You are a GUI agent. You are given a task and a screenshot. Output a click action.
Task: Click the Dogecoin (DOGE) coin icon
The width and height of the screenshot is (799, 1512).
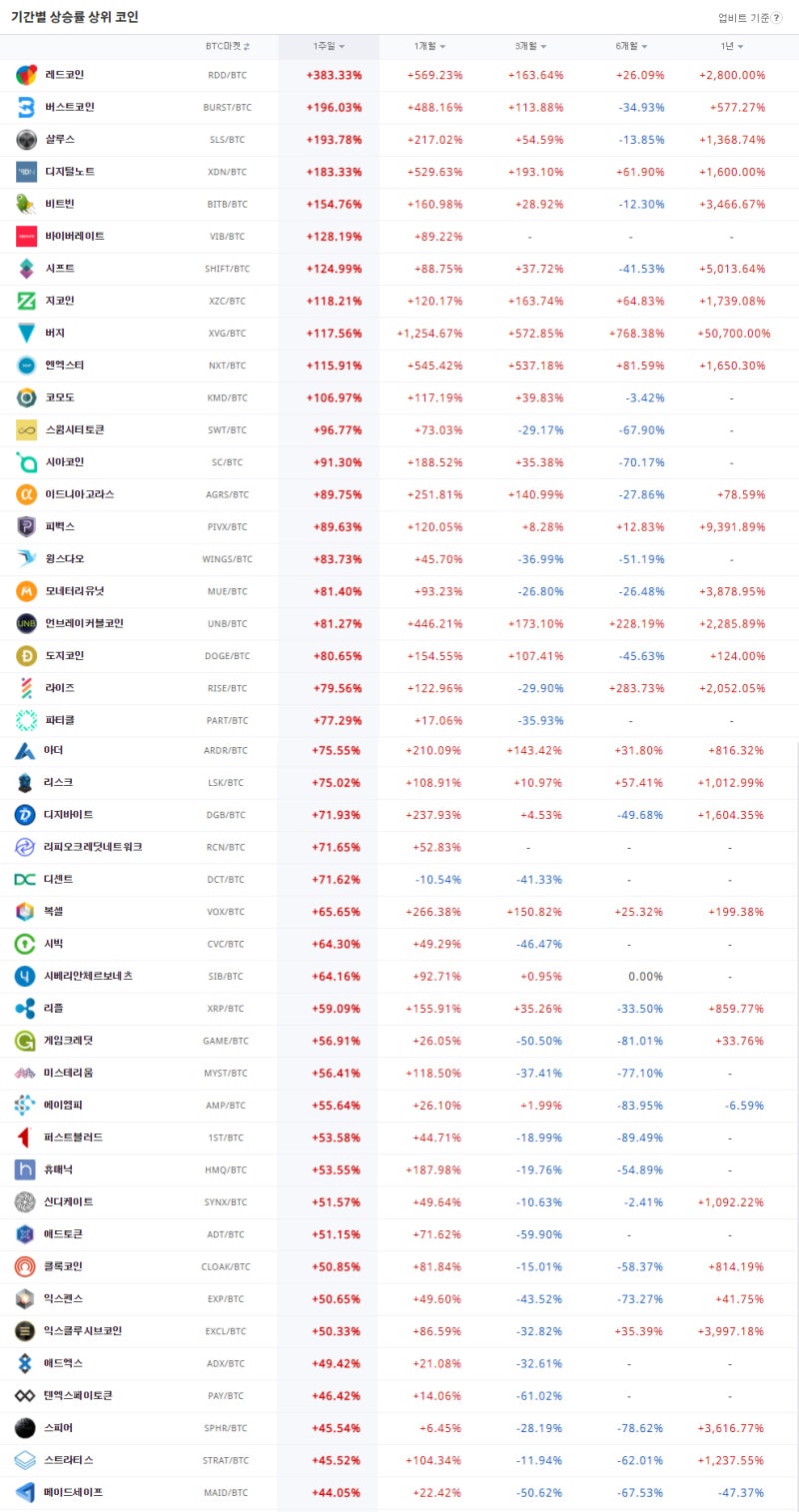click(27, 655)
